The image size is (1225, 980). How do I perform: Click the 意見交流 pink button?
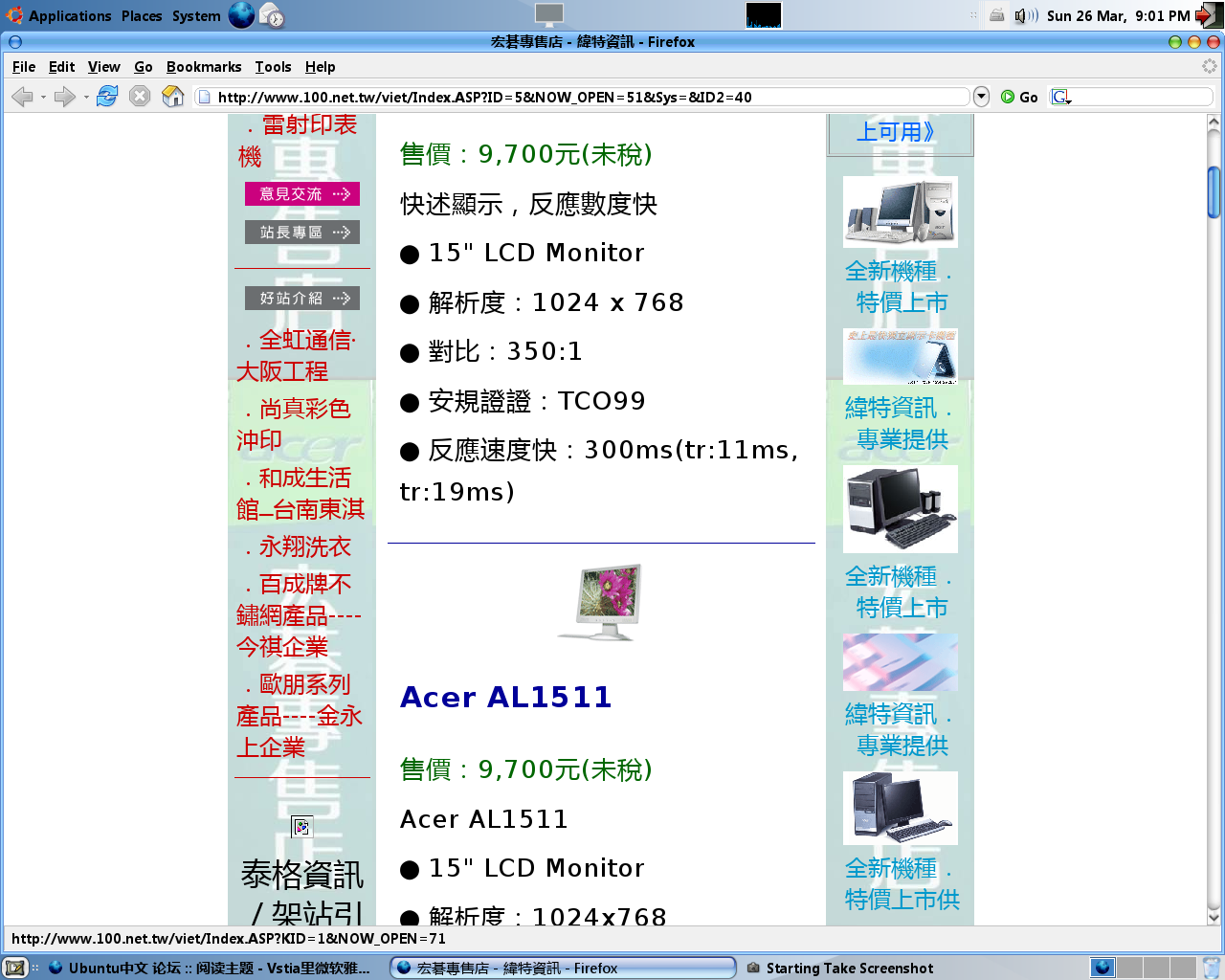click(302, 194)
